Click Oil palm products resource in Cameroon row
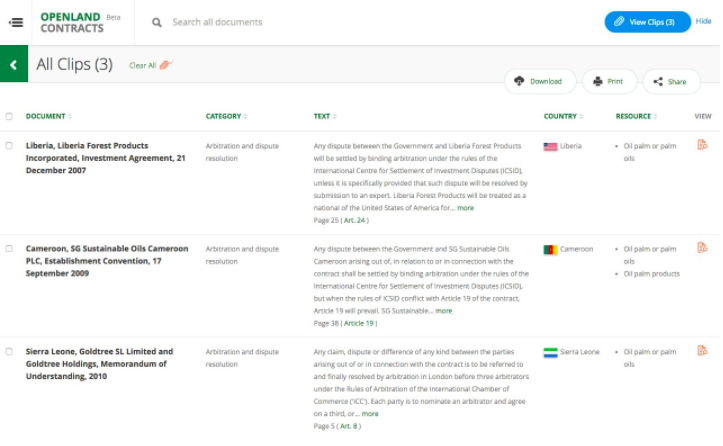 click(x=652, y=274)
